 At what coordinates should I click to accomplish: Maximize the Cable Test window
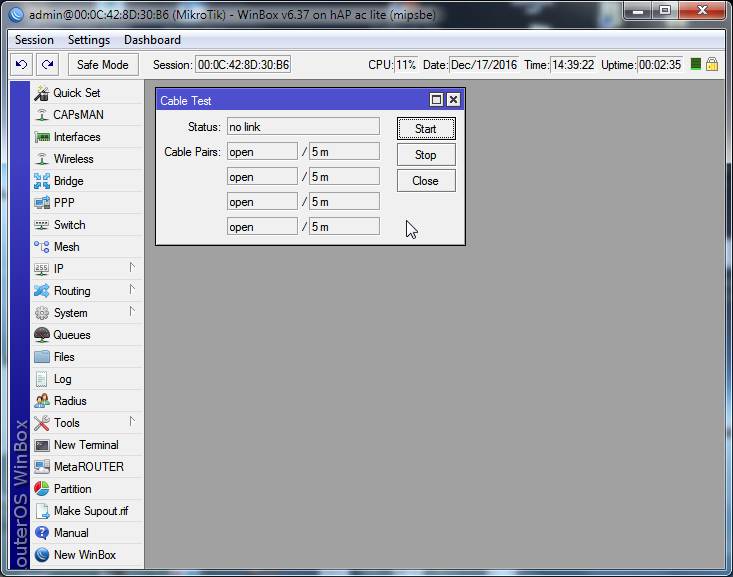click(436, 100)
